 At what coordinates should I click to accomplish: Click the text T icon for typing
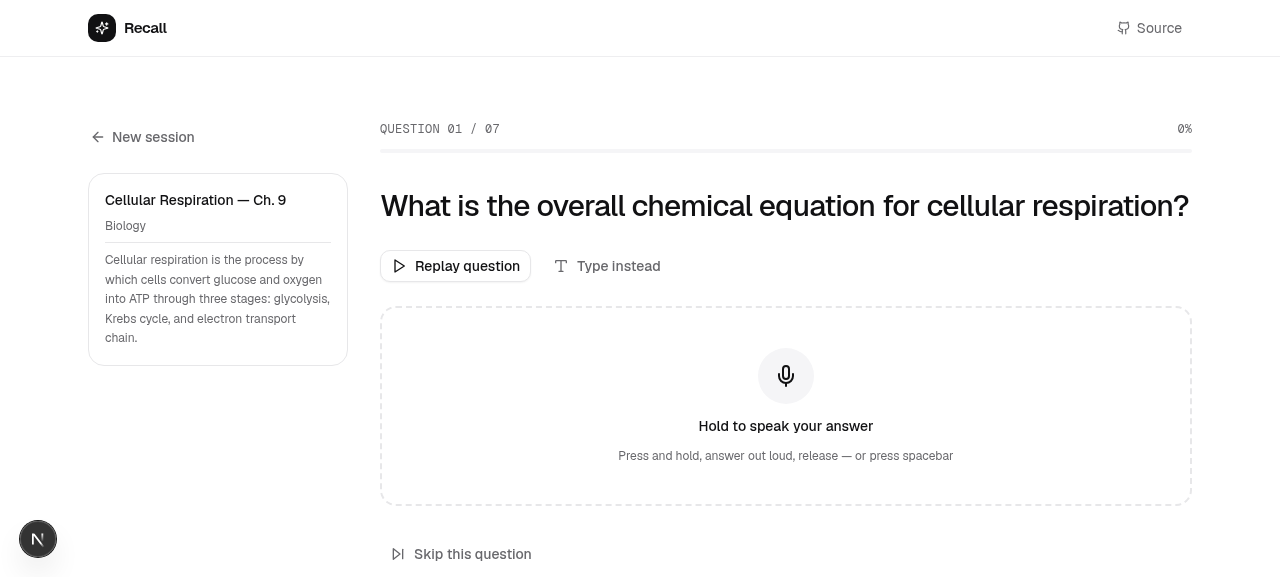pyautogui.click(x=561, y=266)
